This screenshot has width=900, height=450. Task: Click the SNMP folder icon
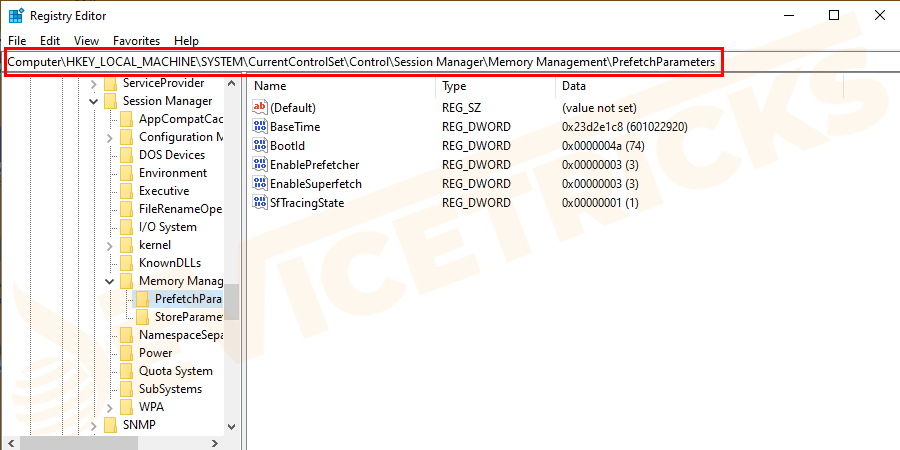[x=111, y=425]
